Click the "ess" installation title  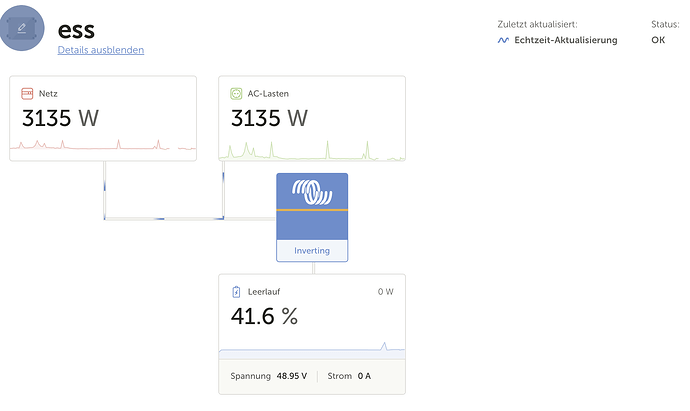pos(76,29)
